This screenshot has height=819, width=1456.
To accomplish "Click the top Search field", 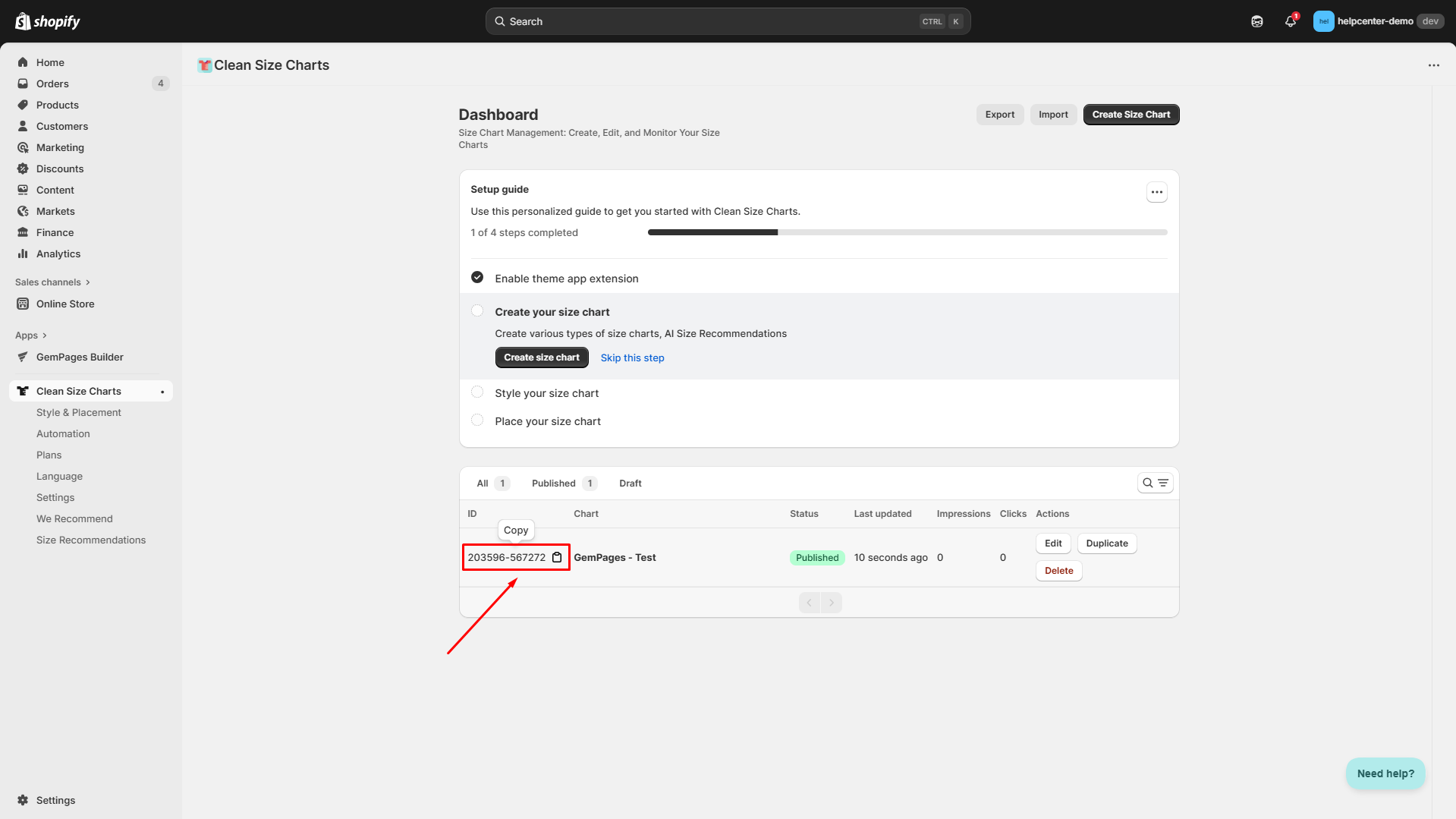I will 727,21.
